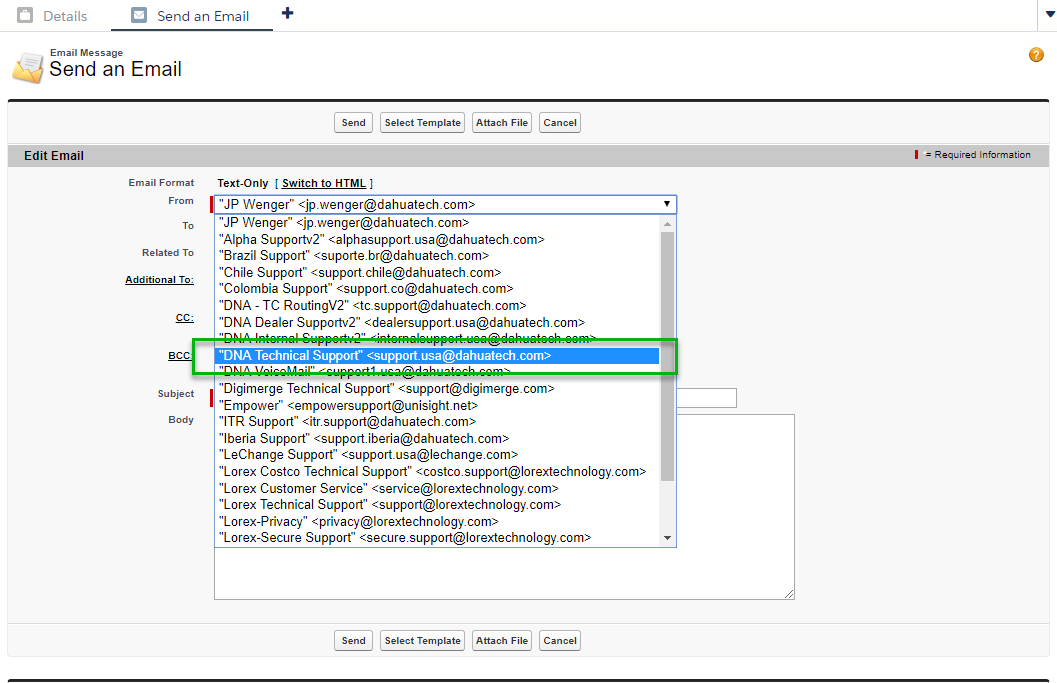This screenshot has width=1057, height=683.
Task: Choose JP Wenger option in the list
Action: tap(437, 222)
